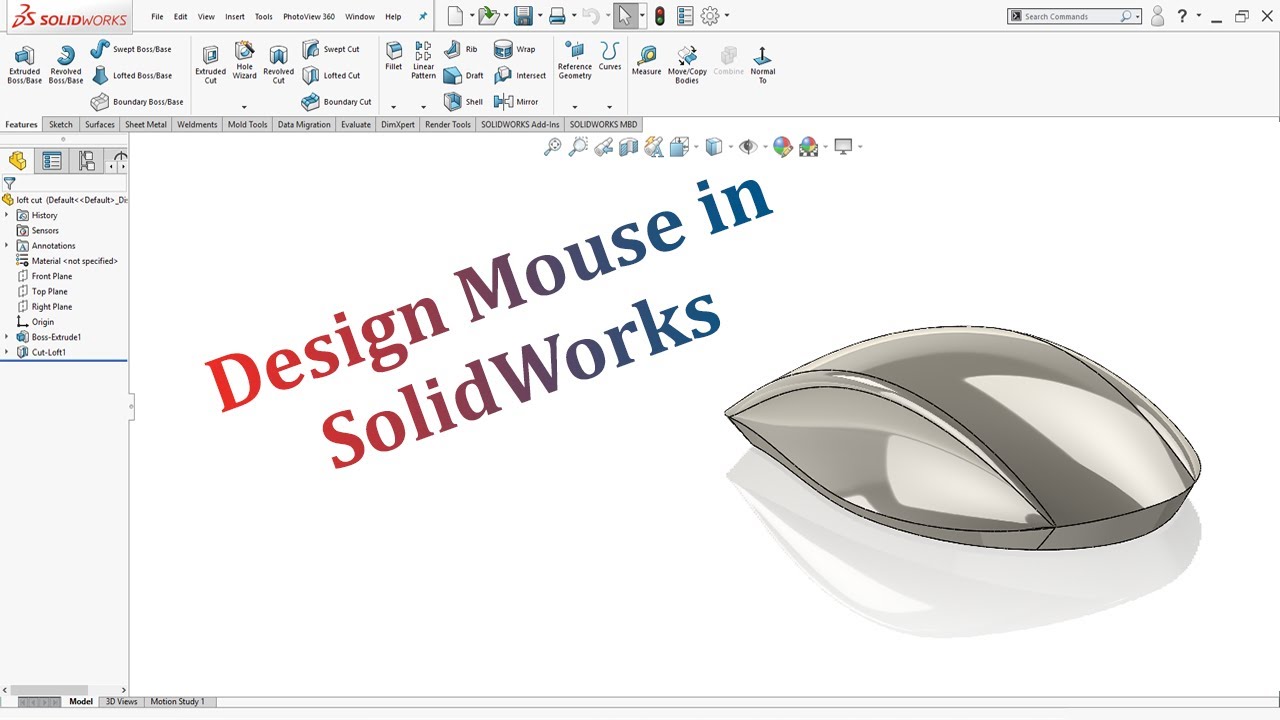Open the PropertyManager tab
This screenshot has height=720, width=1280.
click(52, 161)
